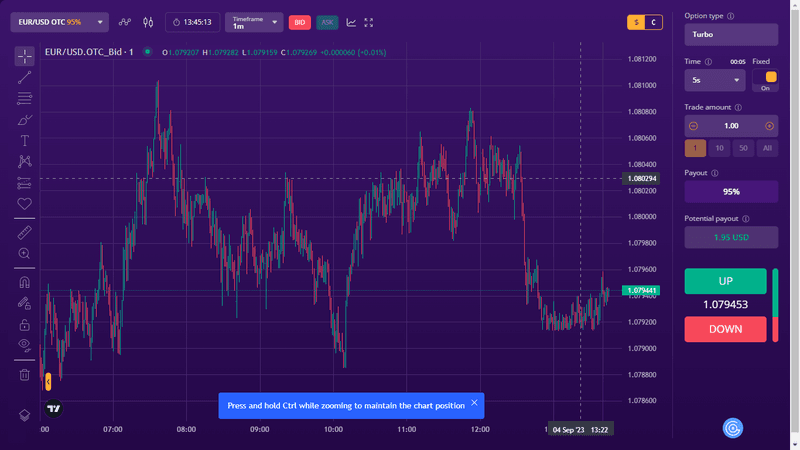Open the chart patterns tool
Viewport: 800px width, 450px height.
24,162
